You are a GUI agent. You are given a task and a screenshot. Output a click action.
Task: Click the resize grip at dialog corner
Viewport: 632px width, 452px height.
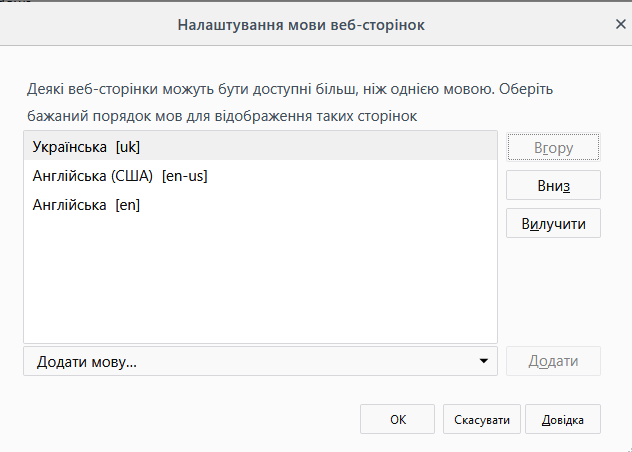(629, 449)
